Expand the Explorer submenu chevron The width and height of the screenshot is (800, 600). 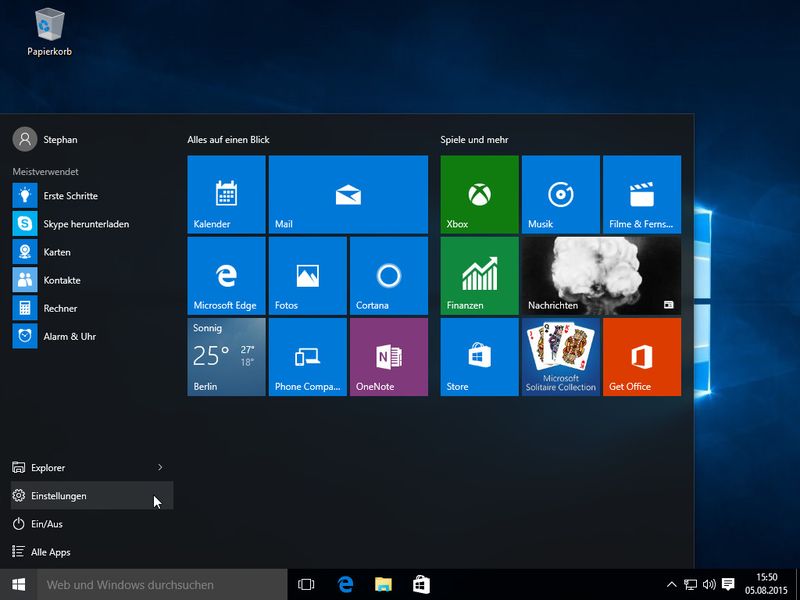160,467
